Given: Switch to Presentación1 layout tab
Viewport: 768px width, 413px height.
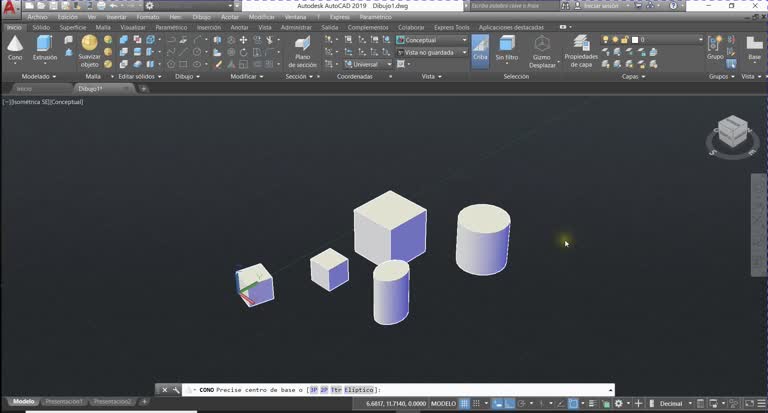Looking at the screenshot, I should pyautogui.click(x=64, y=402).
